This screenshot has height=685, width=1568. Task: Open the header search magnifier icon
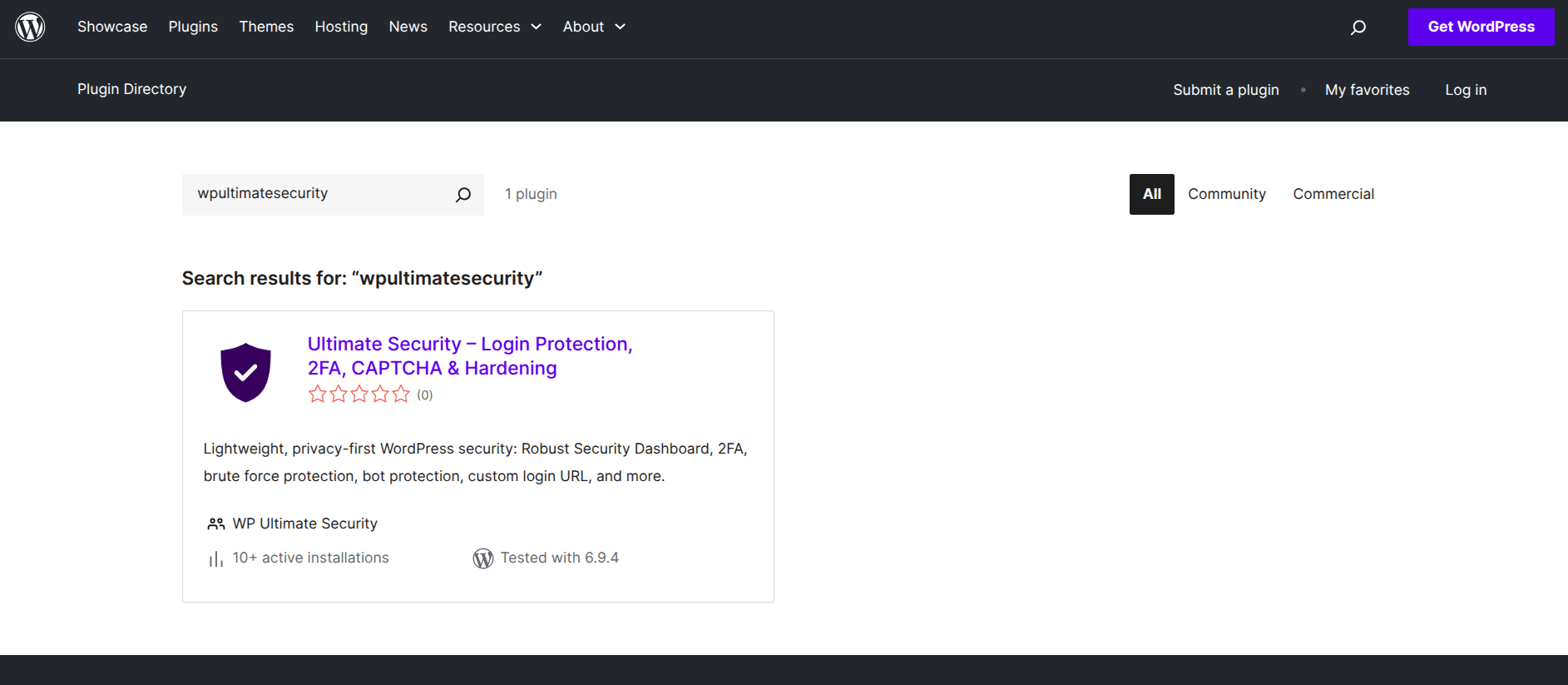tap(1358, 27)
